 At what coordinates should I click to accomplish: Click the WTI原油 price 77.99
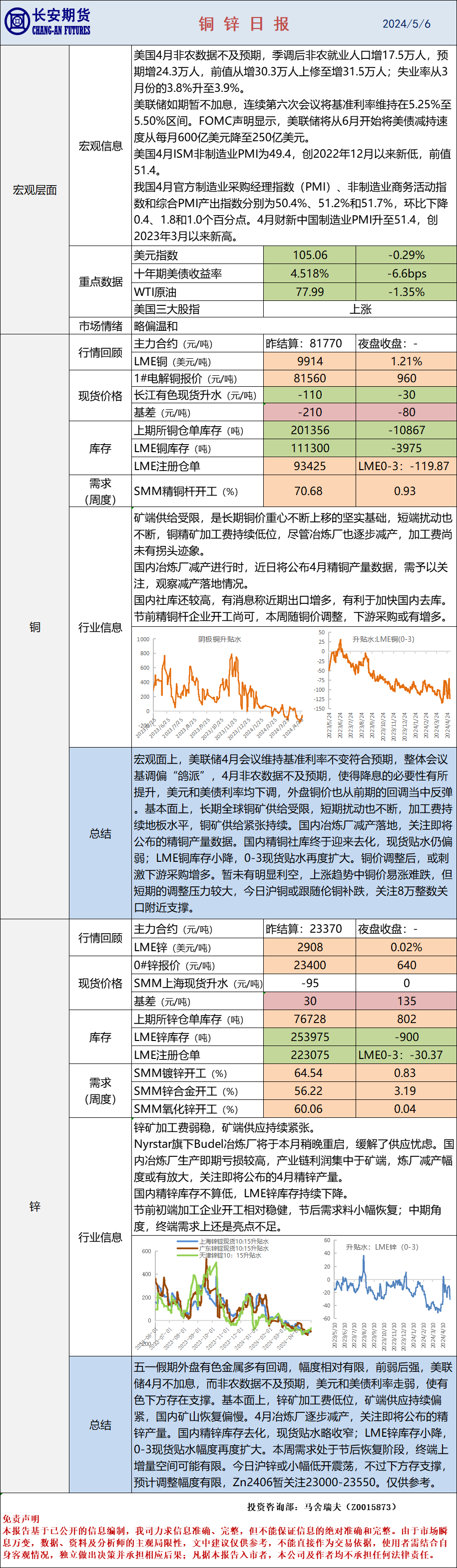pos(310,292)
